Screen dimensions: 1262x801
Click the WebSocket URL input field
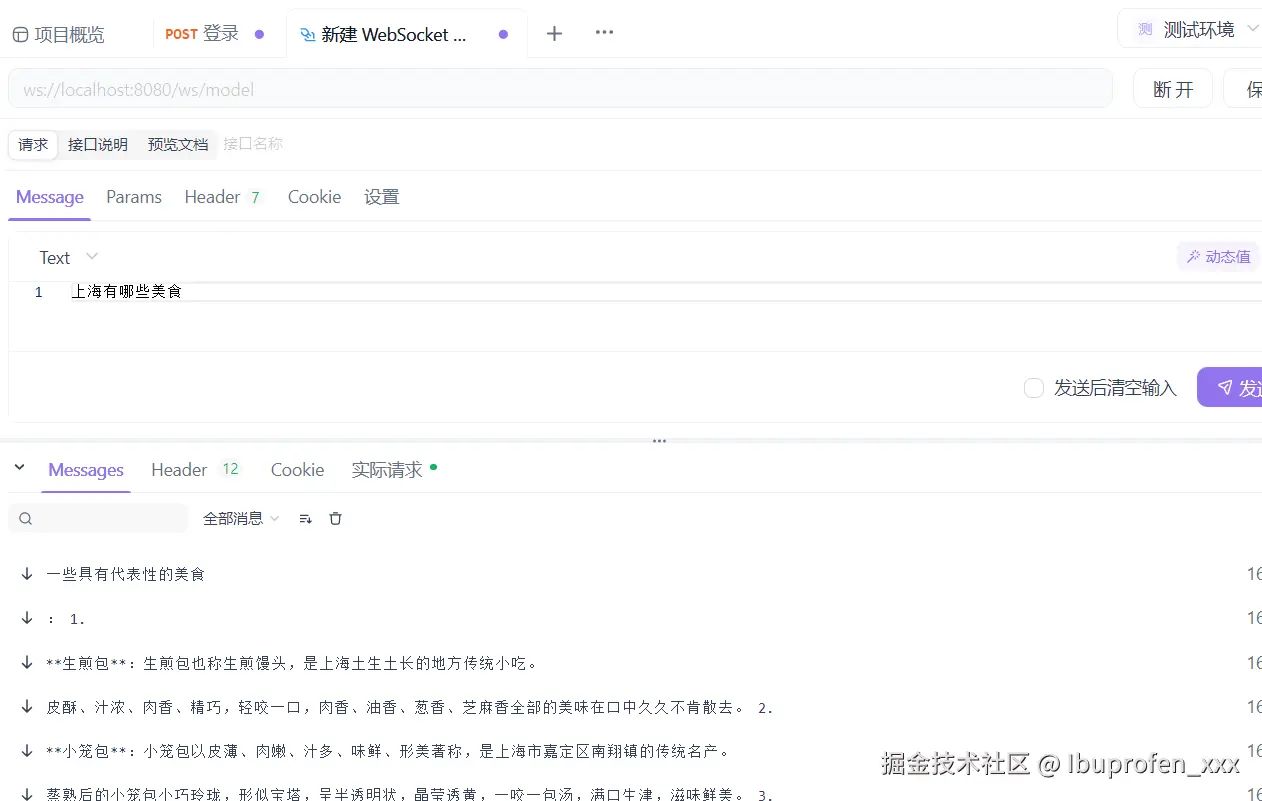(x=400, y=88)
